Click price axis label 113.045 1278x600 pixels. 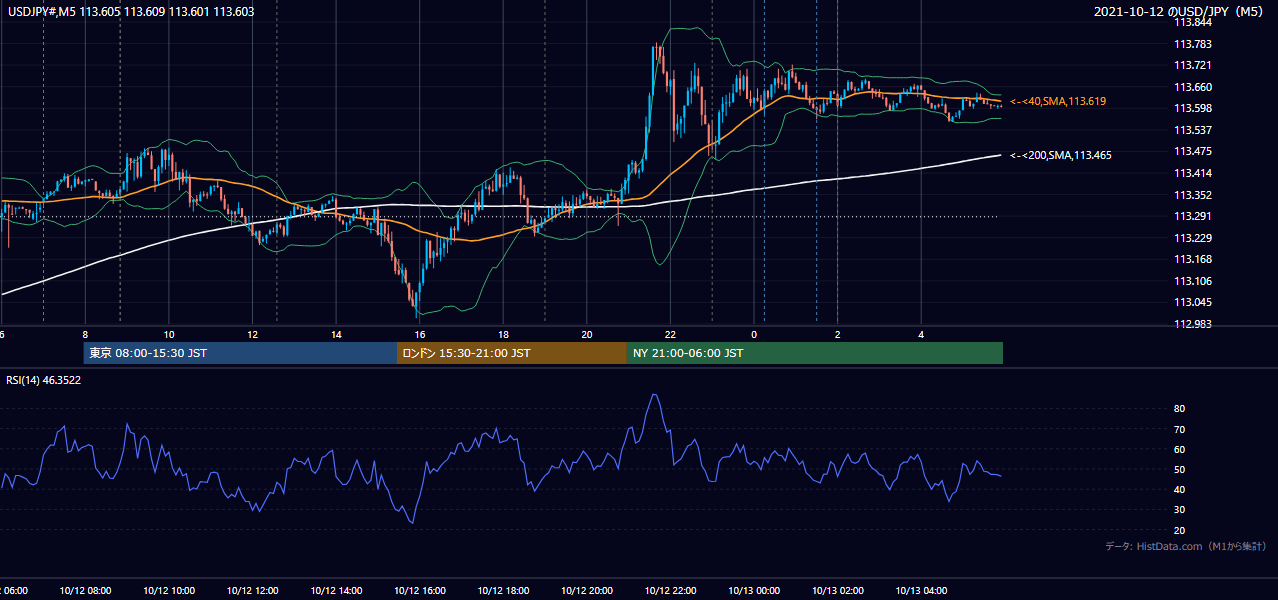(x=1193, y=302)
